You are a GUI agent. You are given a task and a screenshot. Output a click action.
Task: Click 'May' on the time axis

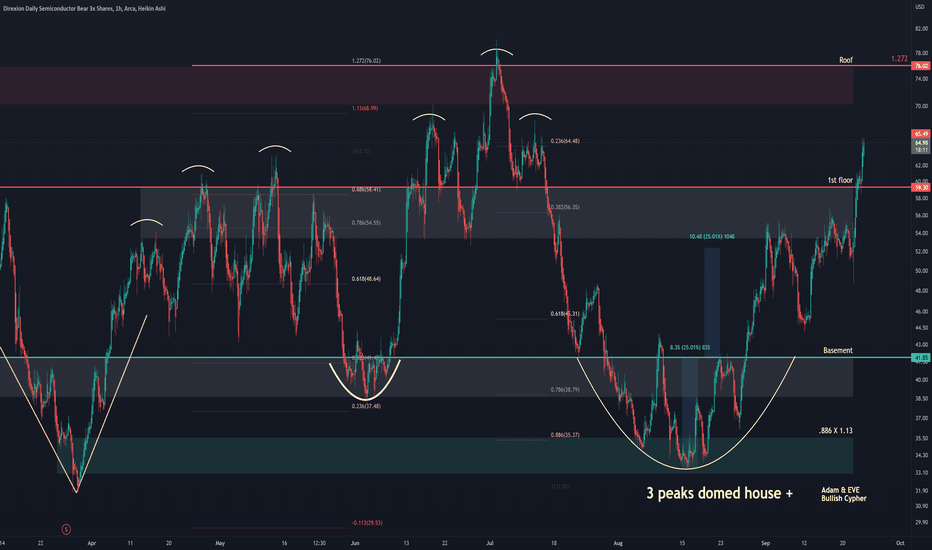[220, 543]
